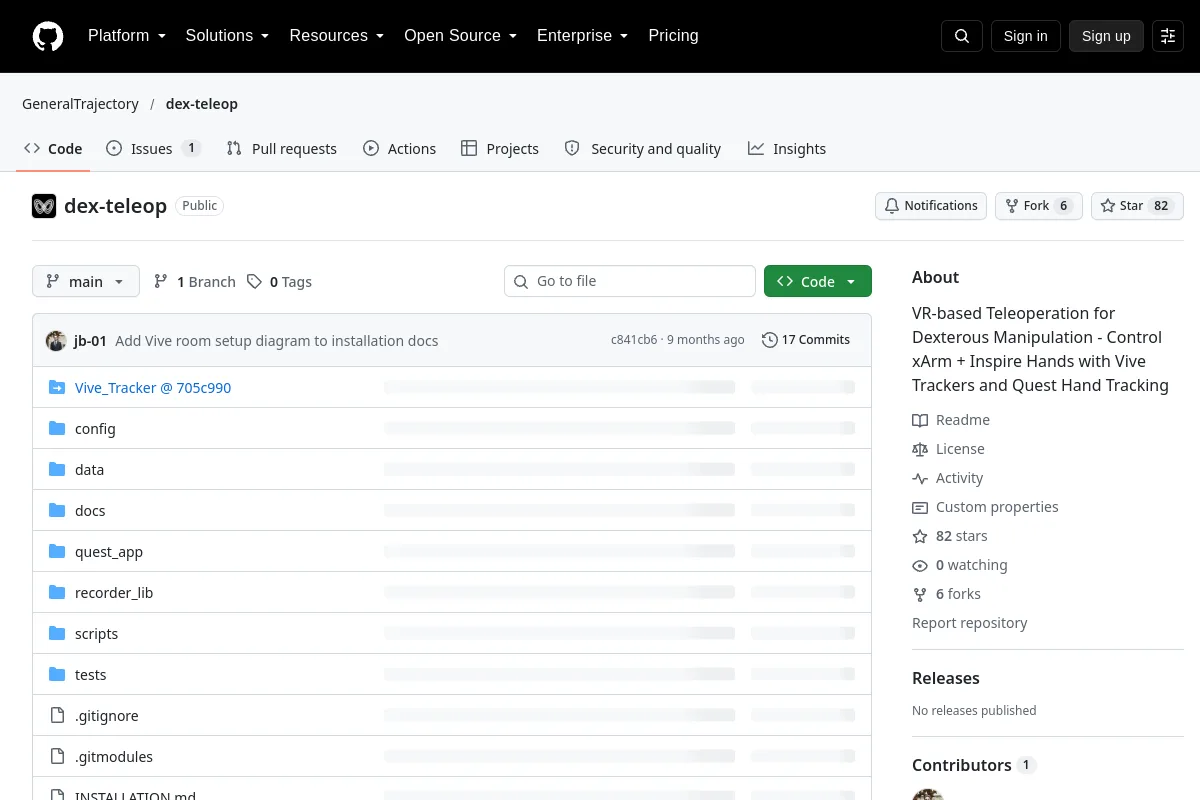Open the search magnifier in header
Viewport: 1200px width, 800px height.
point(962,36)
